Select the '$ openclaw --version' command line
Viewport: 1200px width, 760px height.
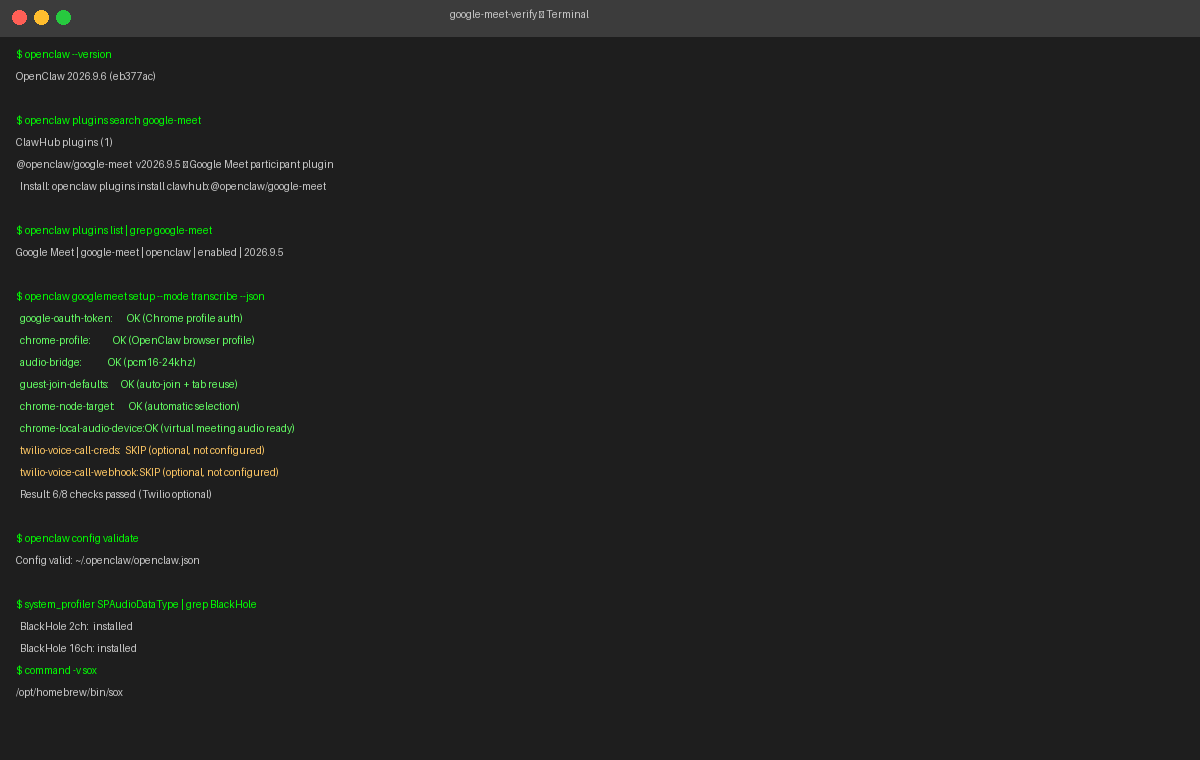coord(64,54)
